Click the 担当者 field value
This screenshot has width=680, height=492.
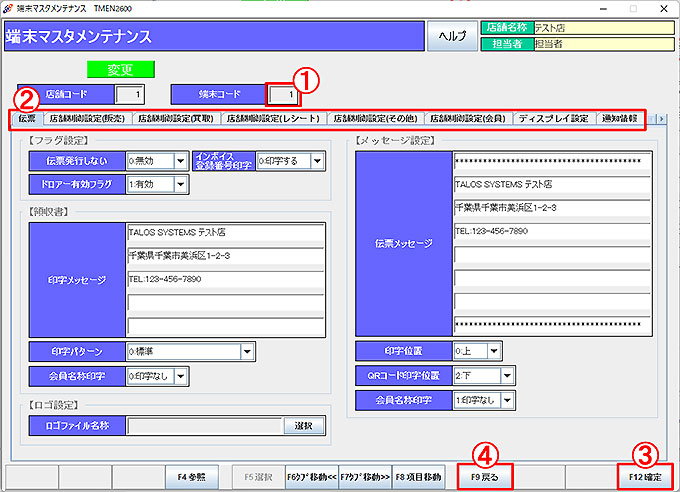click(x=604, y=44)
